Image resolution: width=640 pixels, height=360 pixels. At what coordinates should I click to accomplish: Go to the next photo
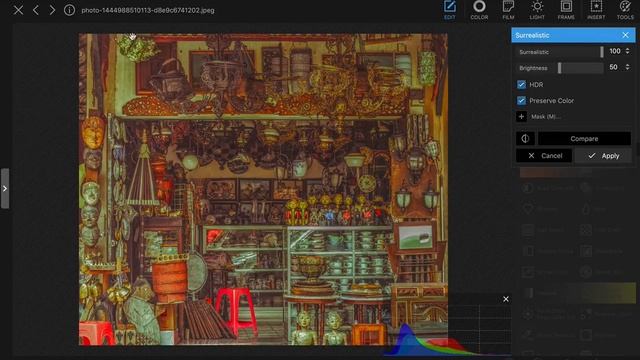(x=52, y=10)
